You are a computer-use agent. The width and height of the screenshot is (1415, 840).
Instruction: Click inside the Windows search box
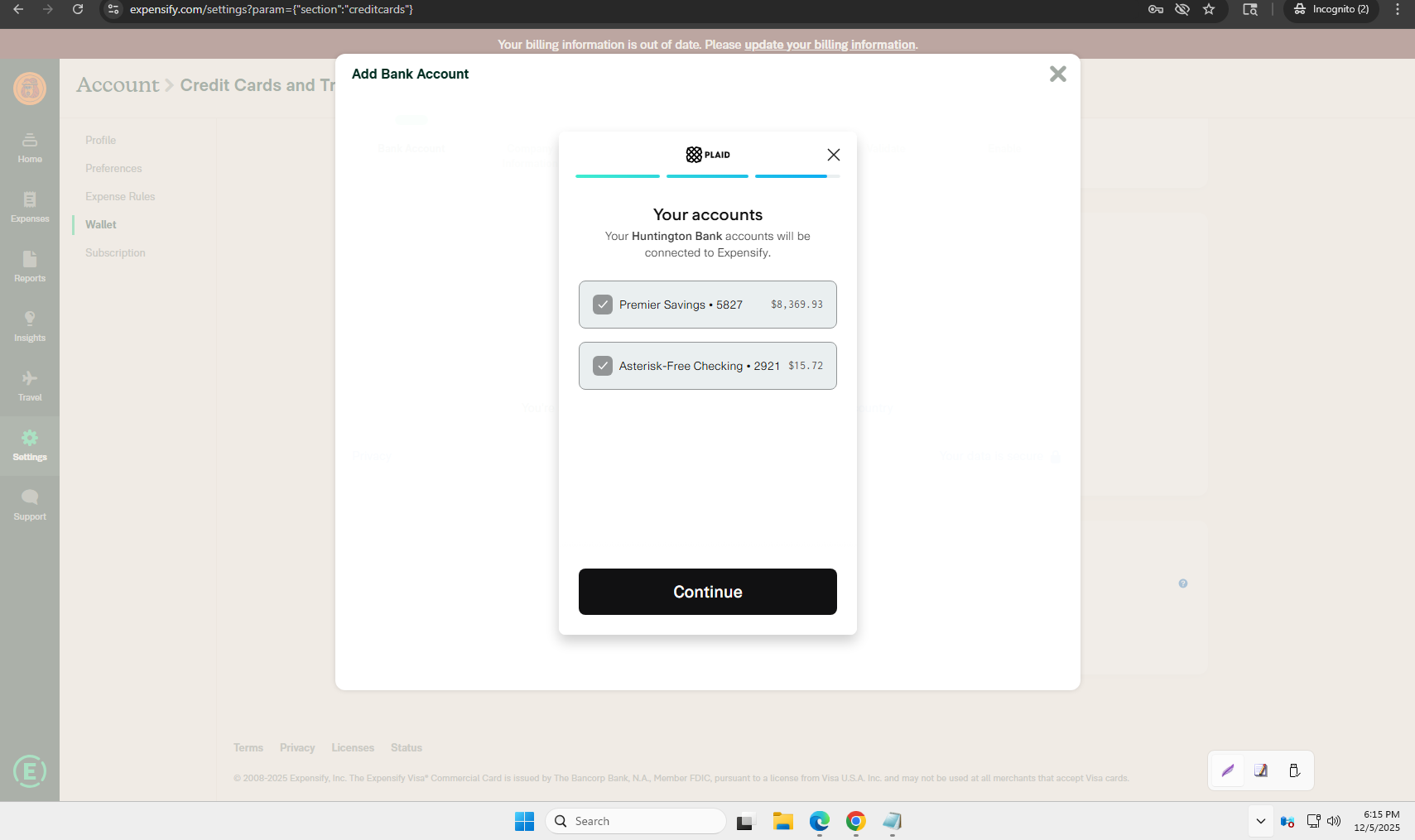pyautogui.click(x=635, y=820)
